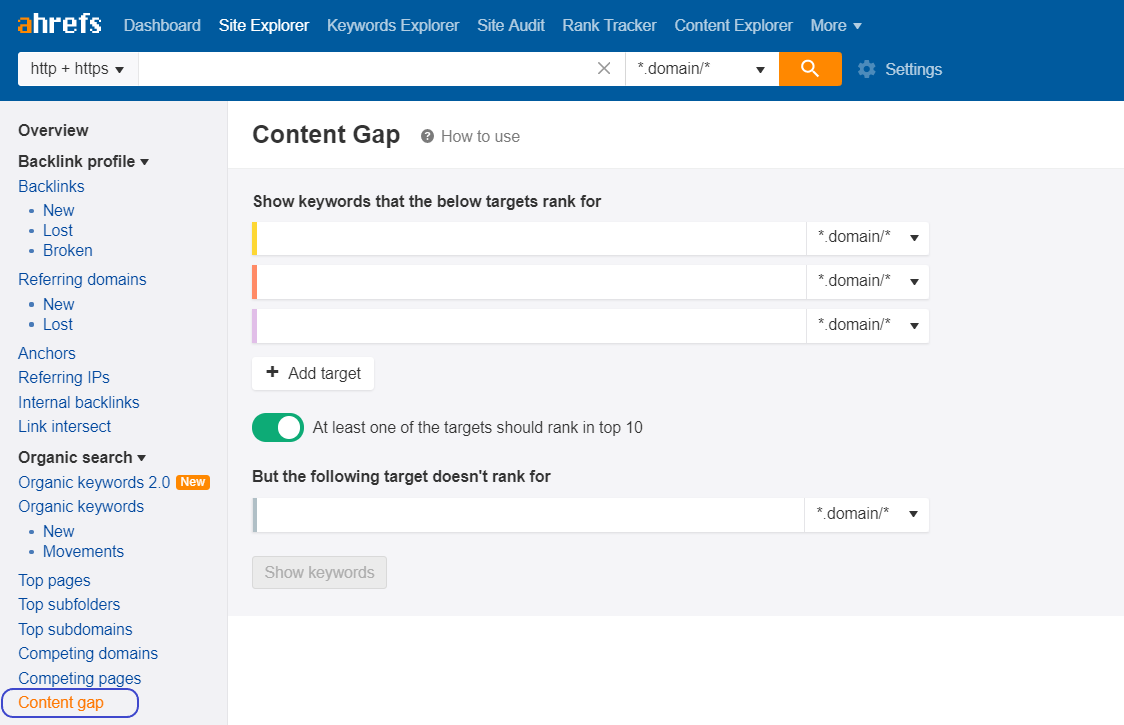Toggle off the top 10 ranking switch
Viewport: 1124px width, 725px height.
278,427
